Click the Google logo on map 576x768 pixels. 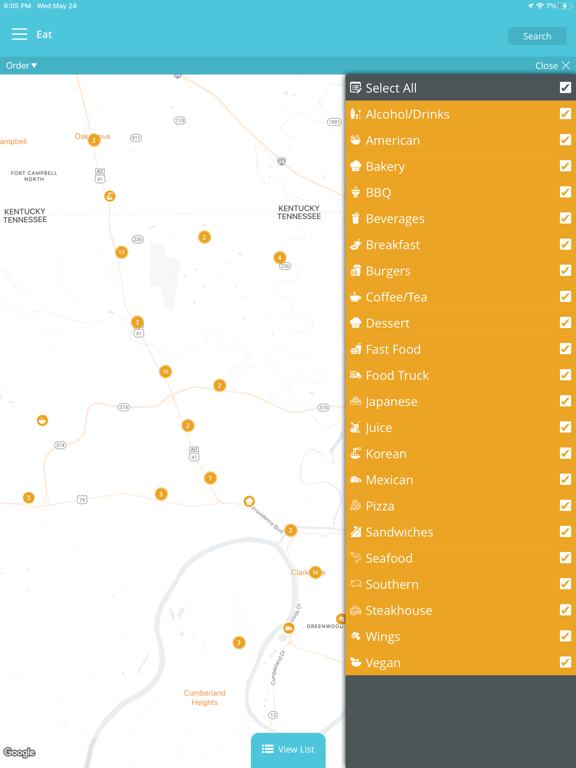pyautogui.click(x=19, y=752)
